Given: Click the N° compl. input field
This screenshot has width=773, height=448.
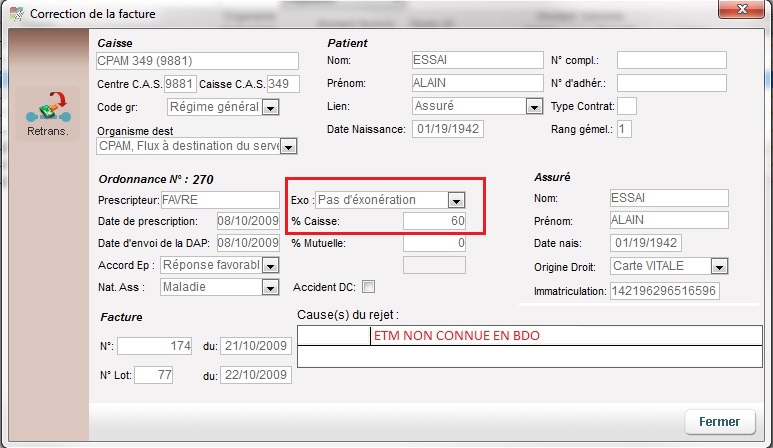Looking at the screenshot, I should 670,60.
